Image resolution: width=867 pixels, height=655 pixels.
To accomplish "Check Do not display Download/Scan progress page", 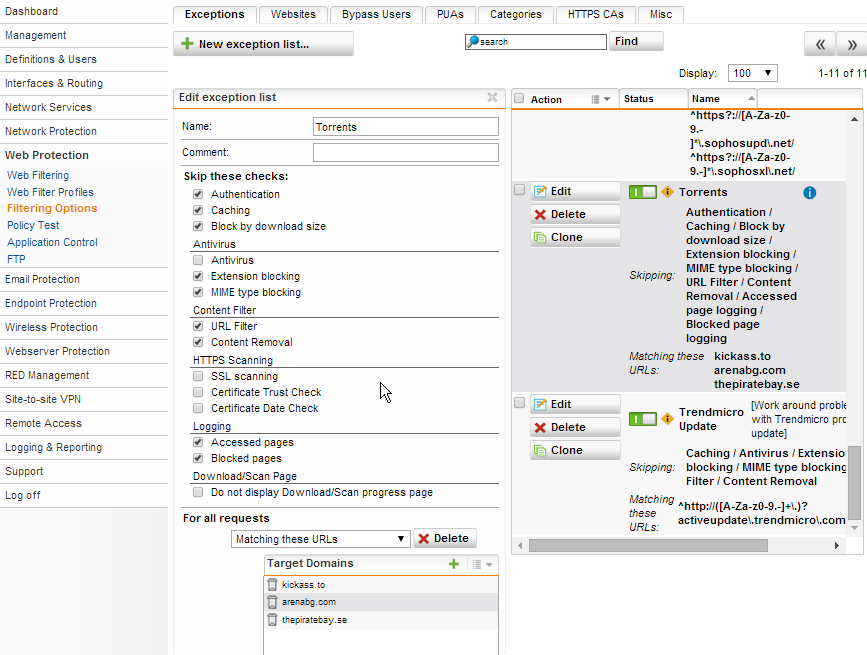I will coord(198,492).
